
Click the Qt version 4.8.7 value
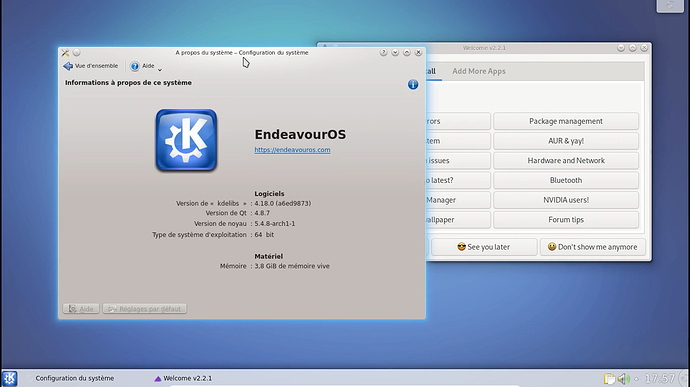point(262,213)
